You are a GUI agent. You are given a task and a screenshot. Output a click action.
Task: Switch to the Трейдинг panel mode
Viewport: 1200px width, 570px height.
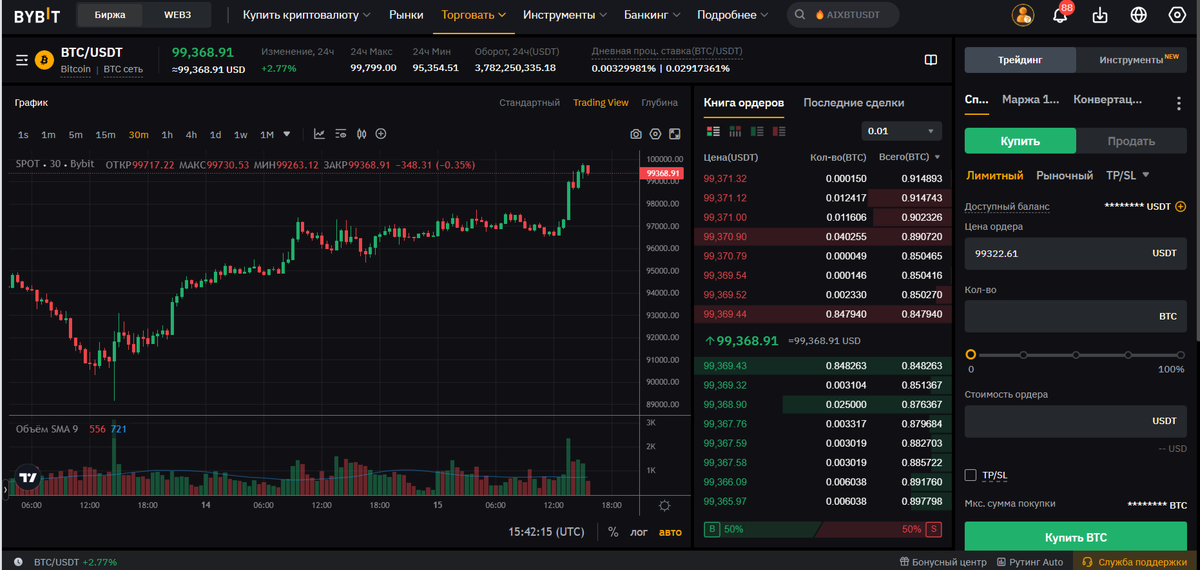coord(1020,60)
